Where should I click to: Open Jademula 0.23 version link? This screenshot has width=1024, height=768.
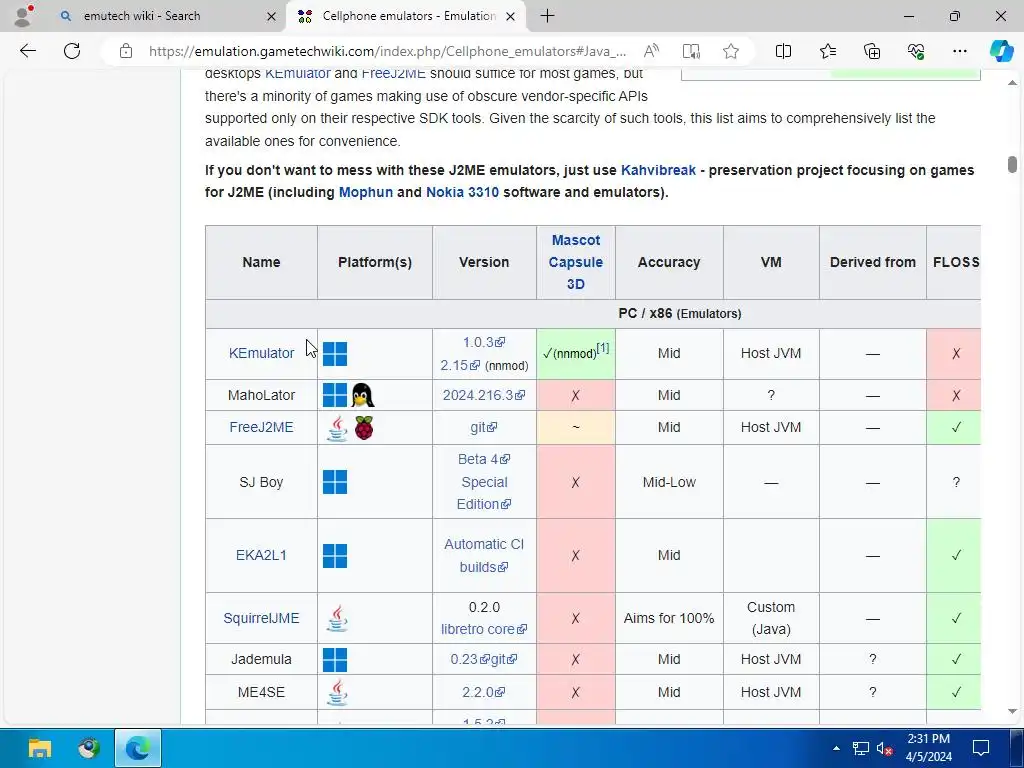(x=469, y=659)
